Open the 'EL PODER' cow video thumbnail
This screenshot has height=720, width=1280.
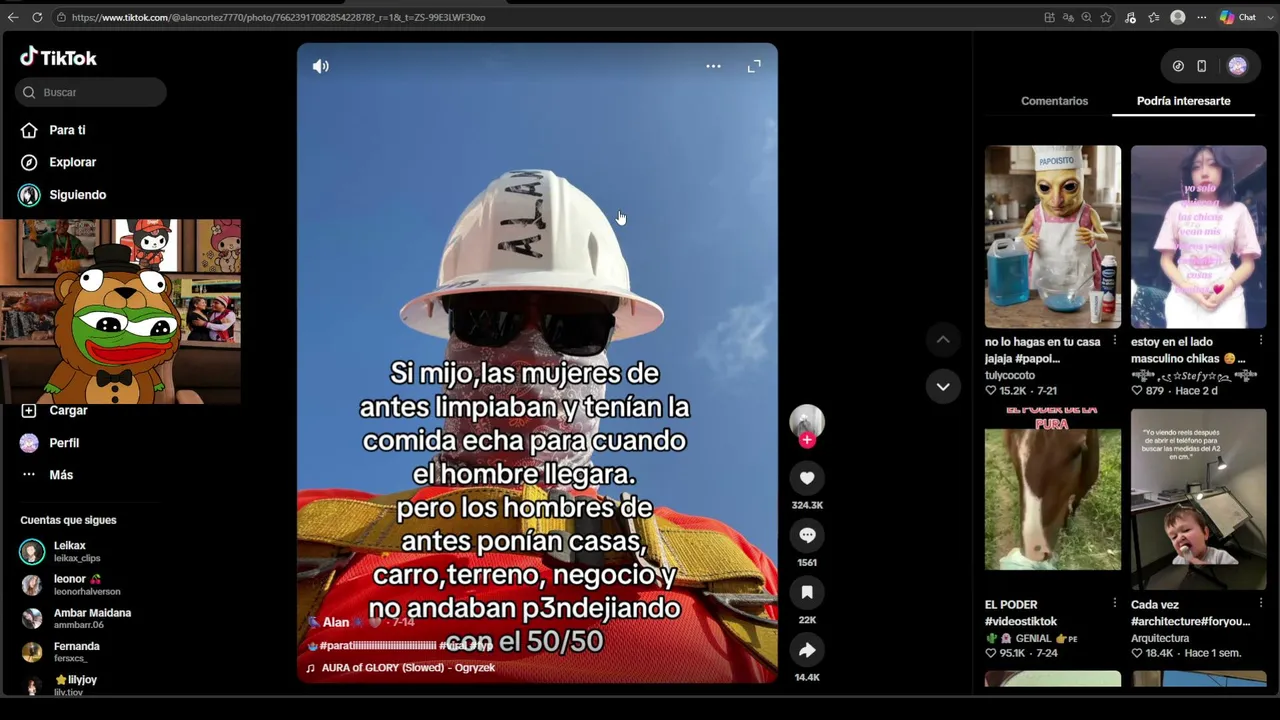[1053, 490]
